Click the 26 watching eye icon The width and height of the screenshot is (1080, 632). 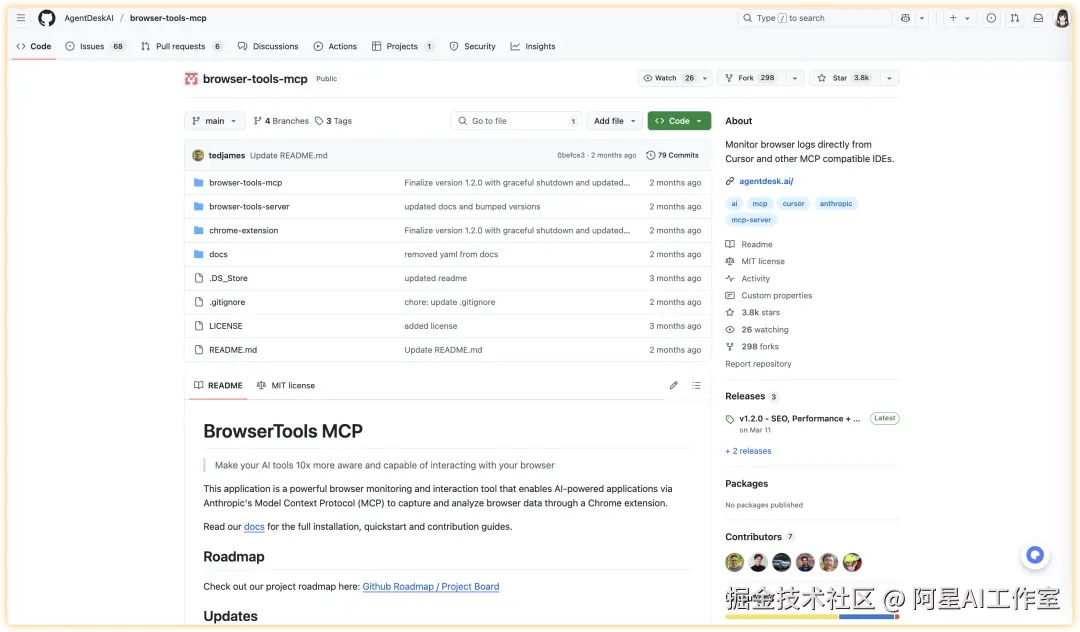730,330
